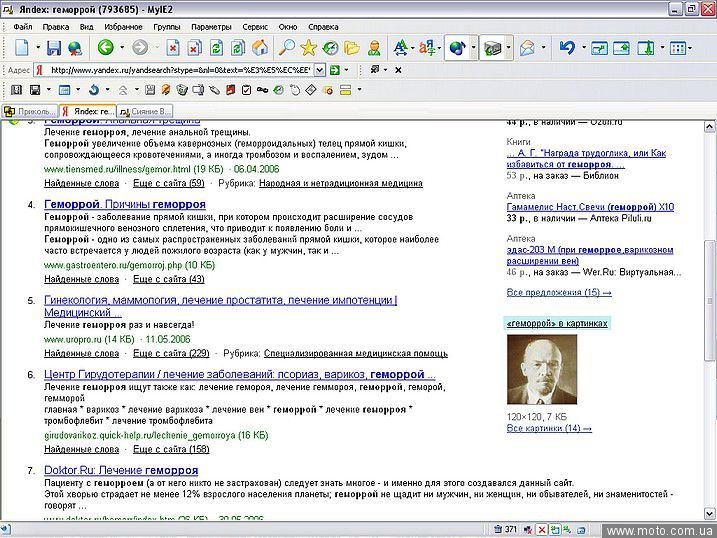Screen dimensions: 717x538
Task: Click the New blank page icon
Action: [x=21, y=48]
